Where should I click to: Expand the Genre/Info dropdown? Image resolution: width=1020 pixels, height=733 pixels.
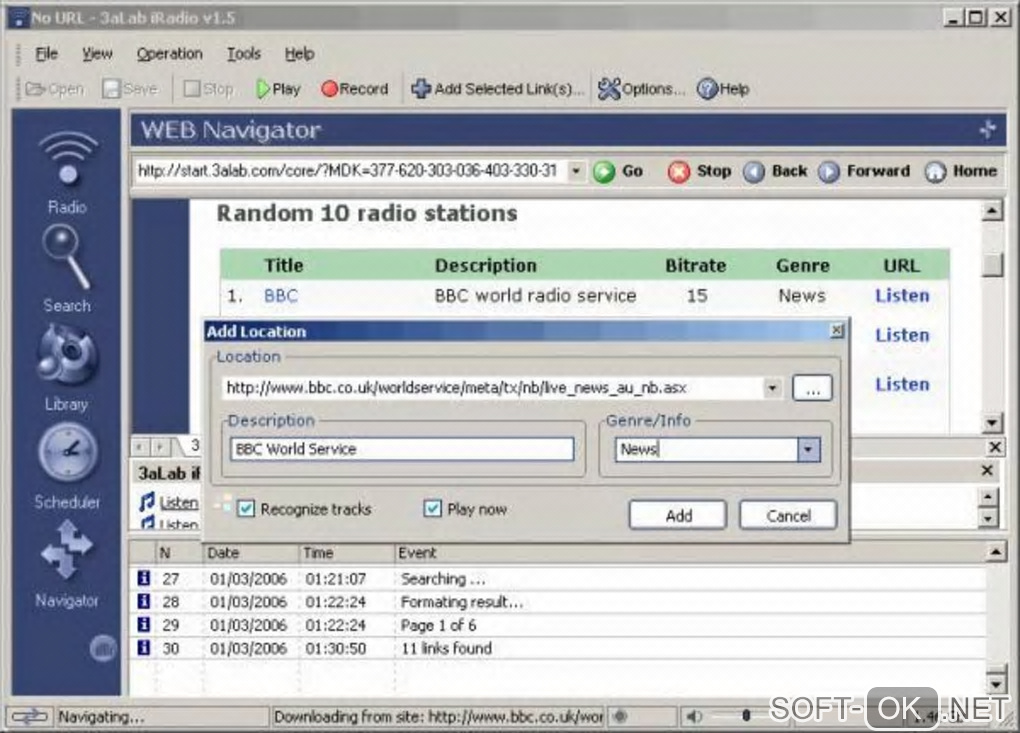[808, 450]
